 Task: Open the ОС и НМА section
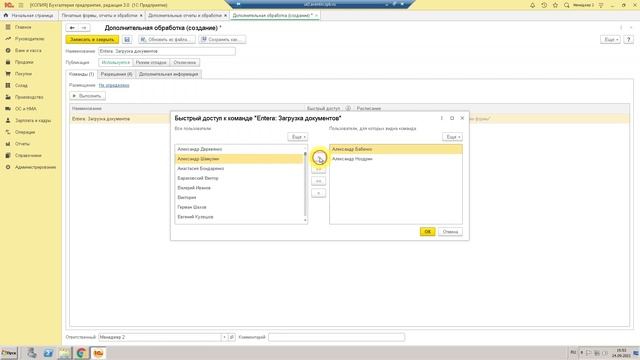click(x=26, y=109)
